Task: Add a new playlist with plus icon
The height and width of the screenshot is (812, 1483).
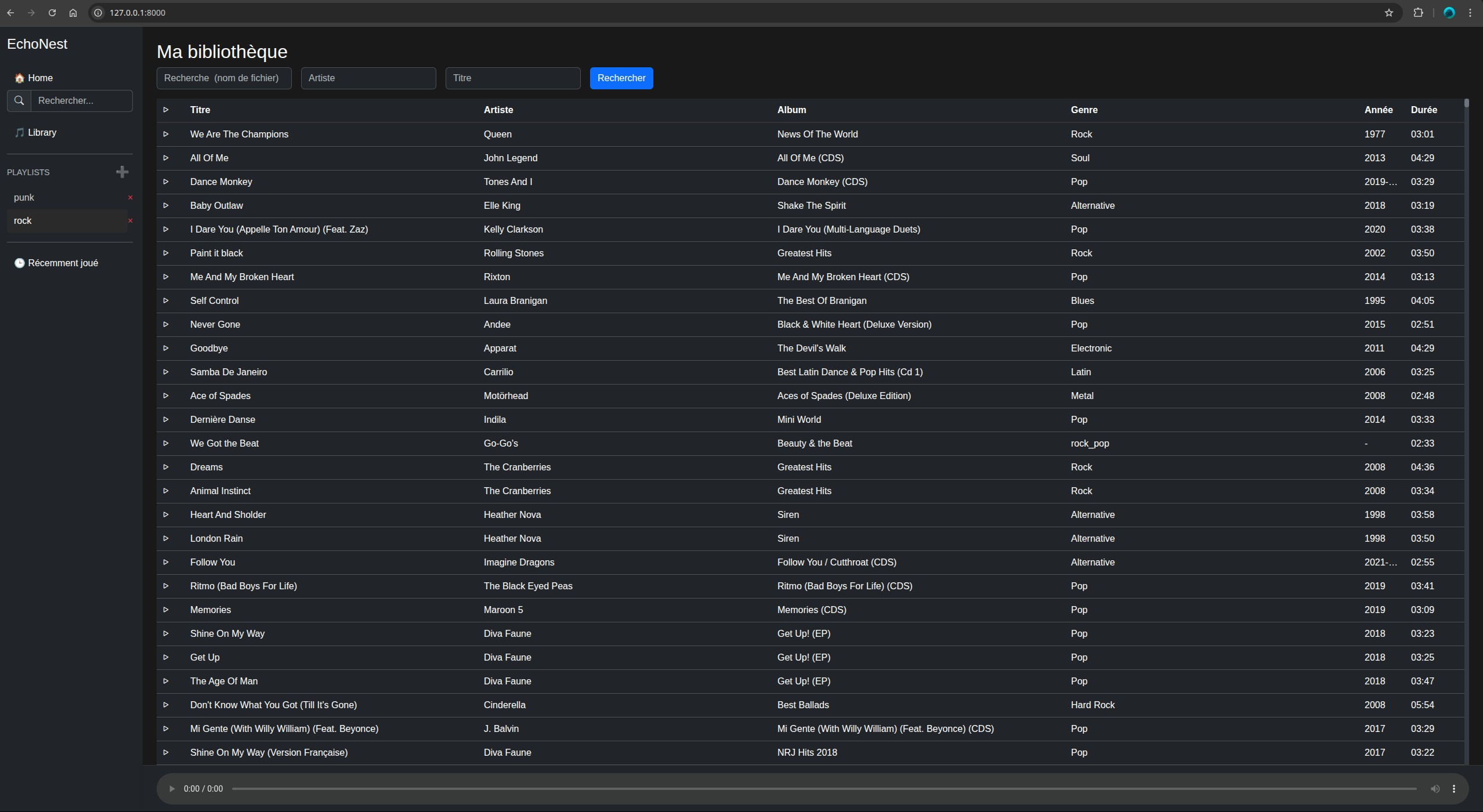Action: pyautogui.click(x=122, y=172)
